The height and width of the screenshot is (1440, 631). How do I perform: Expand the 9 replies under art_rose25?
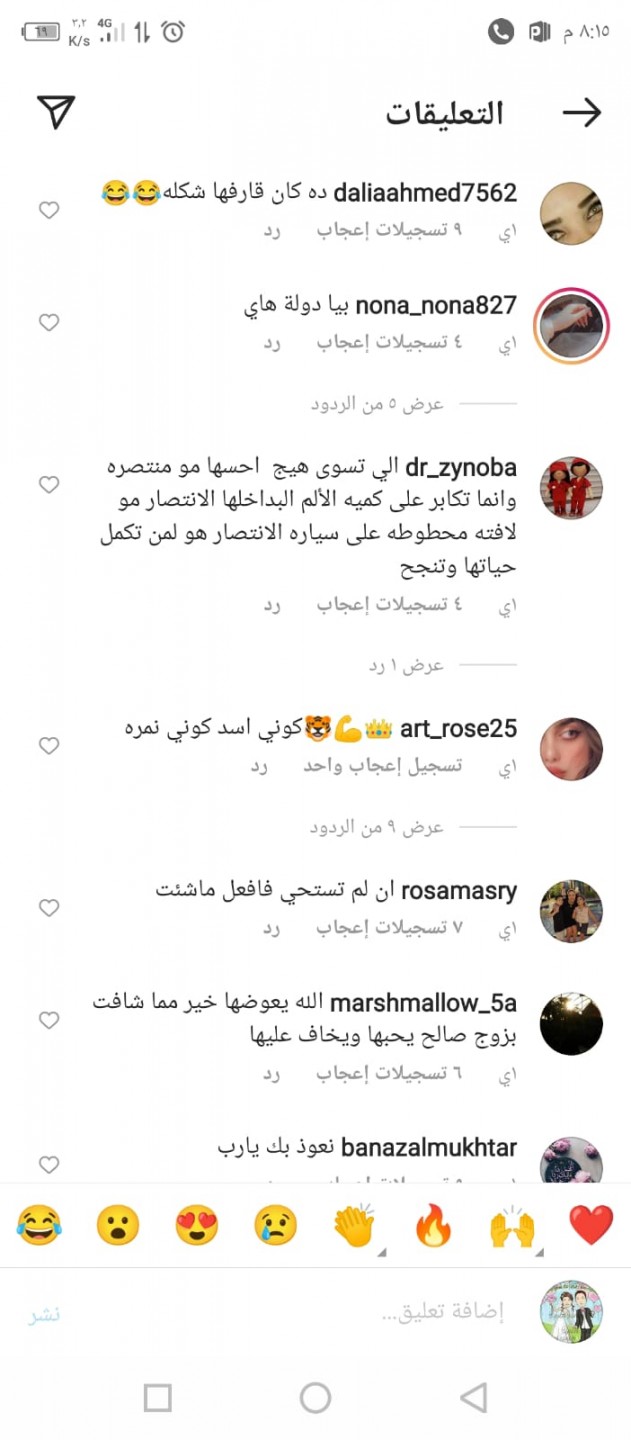pos(377,828)
